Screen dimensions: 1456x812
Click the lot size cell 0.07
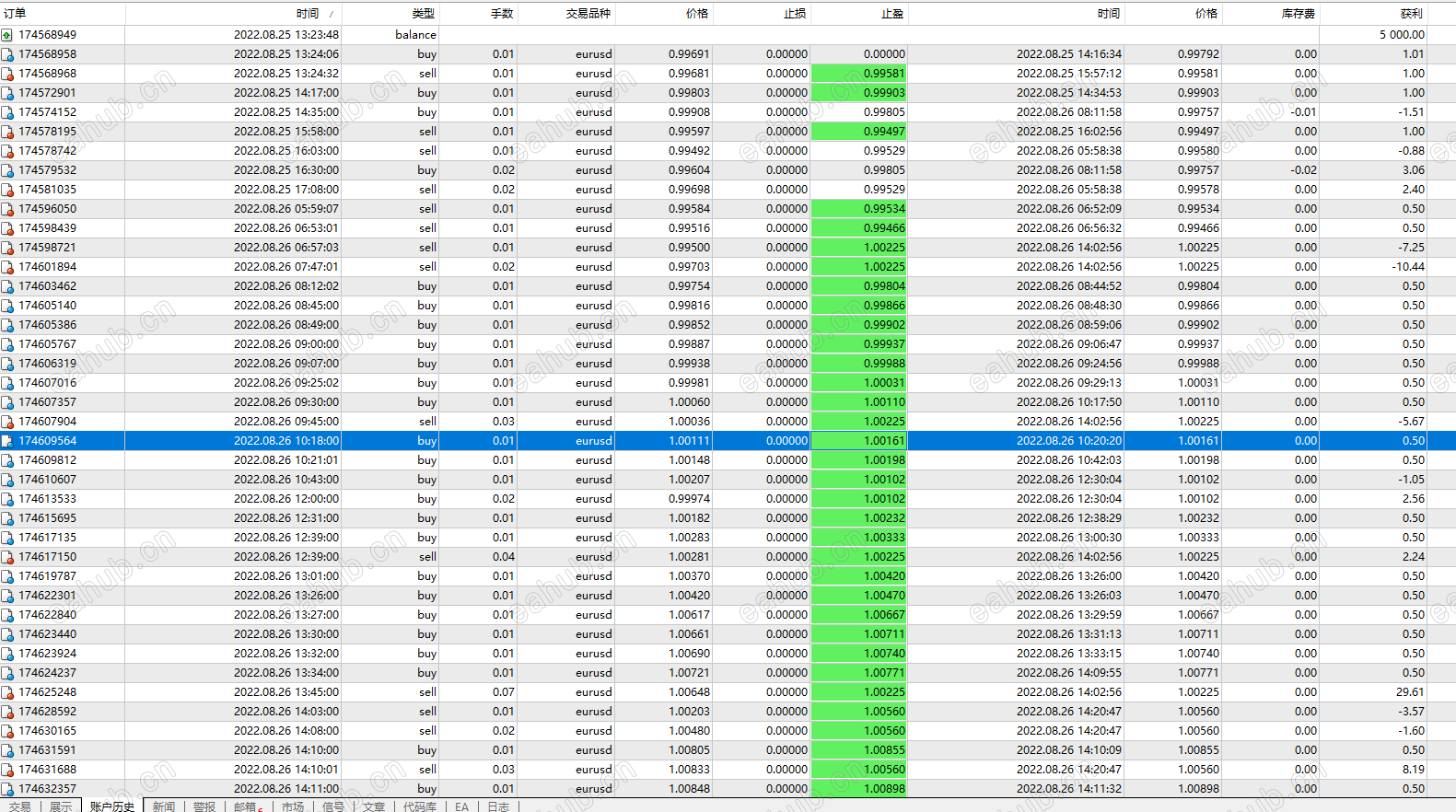tap(503, 692)
